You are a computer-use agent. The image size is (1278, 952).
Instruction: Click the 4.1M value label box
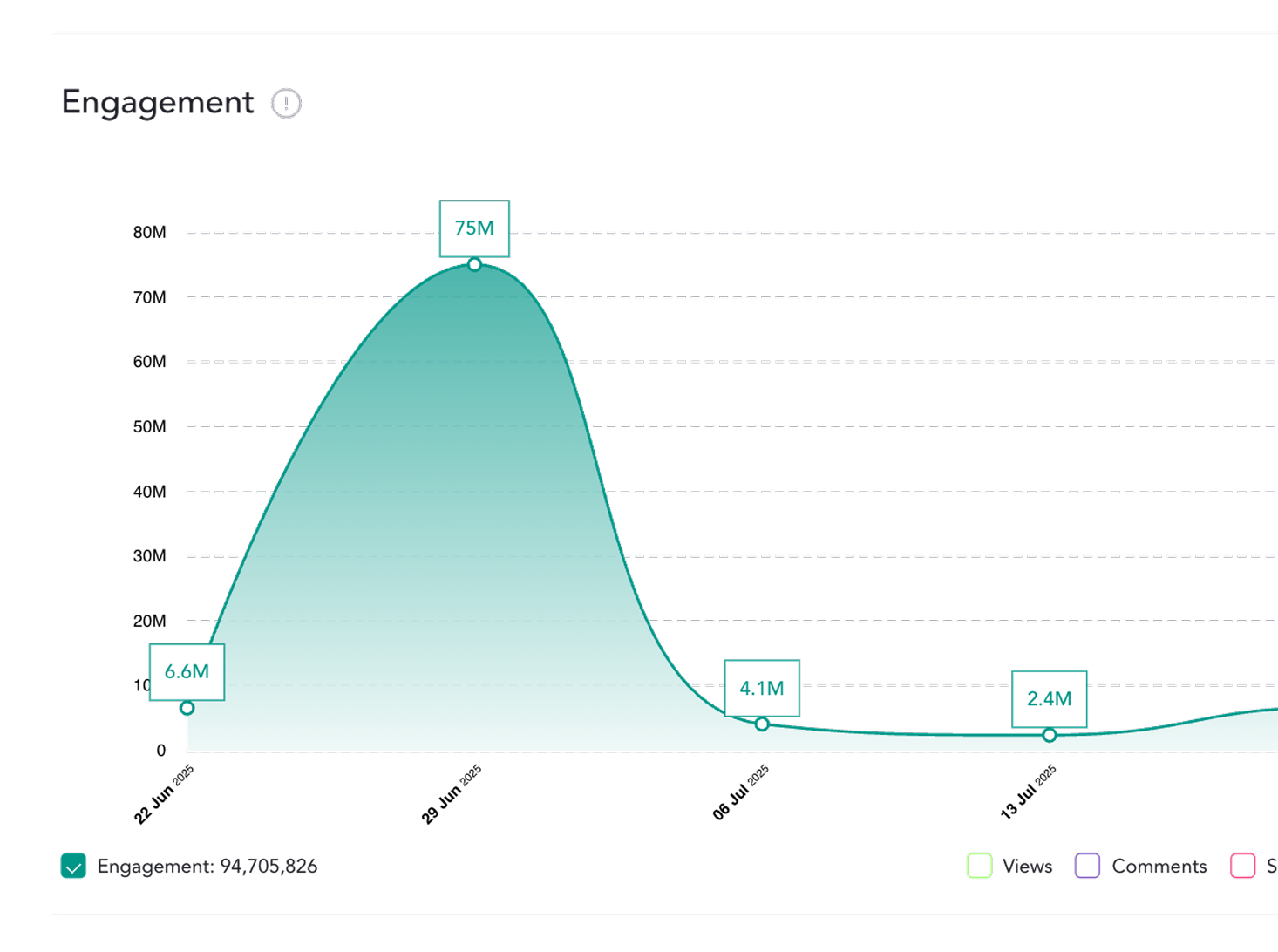click(x=762, y=688)
